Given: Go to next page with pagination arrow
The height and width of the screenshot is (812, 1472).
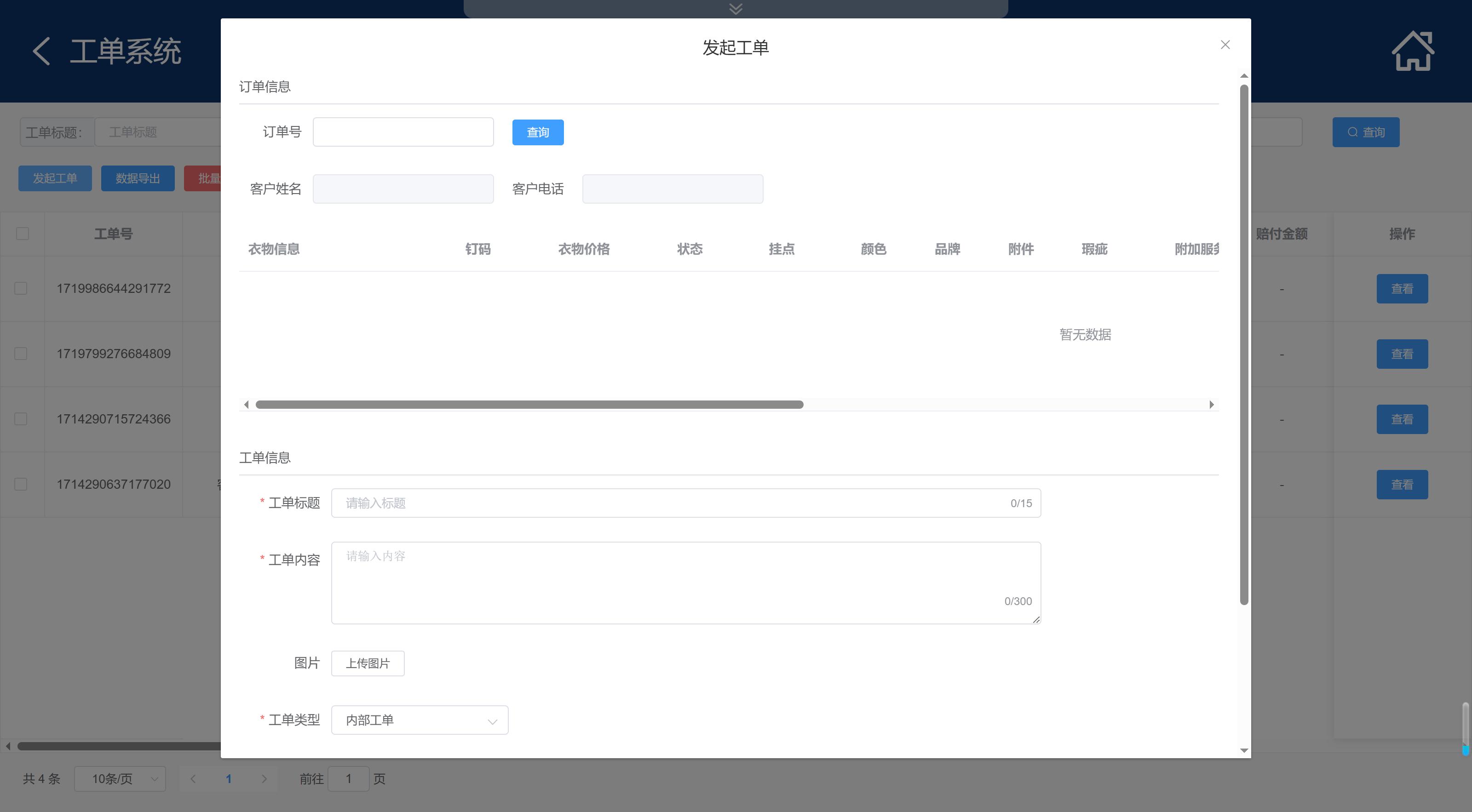Looking at the screenshot, I should 264,779.
